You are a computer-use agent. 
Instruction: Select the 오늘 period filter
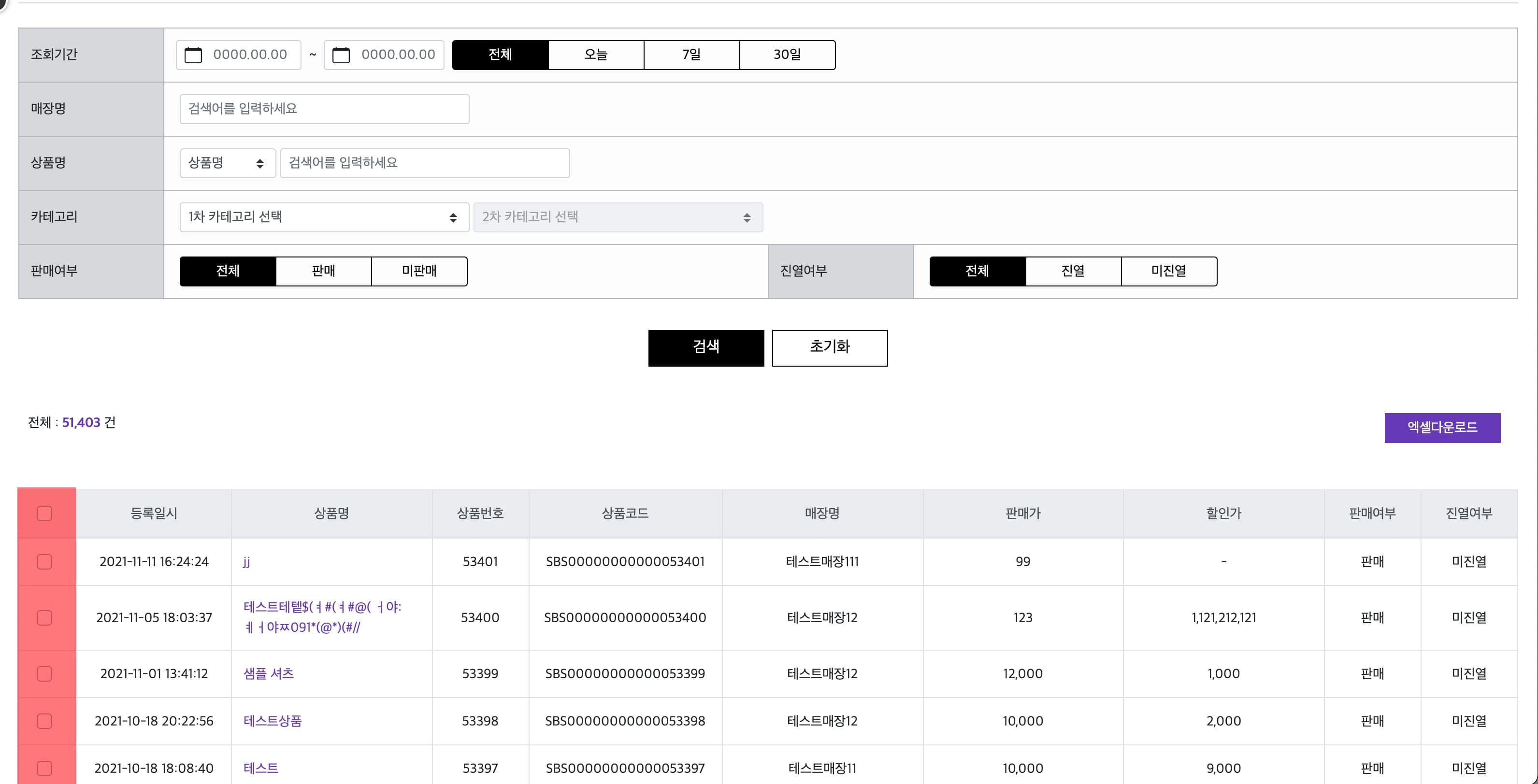pos(595,54)
